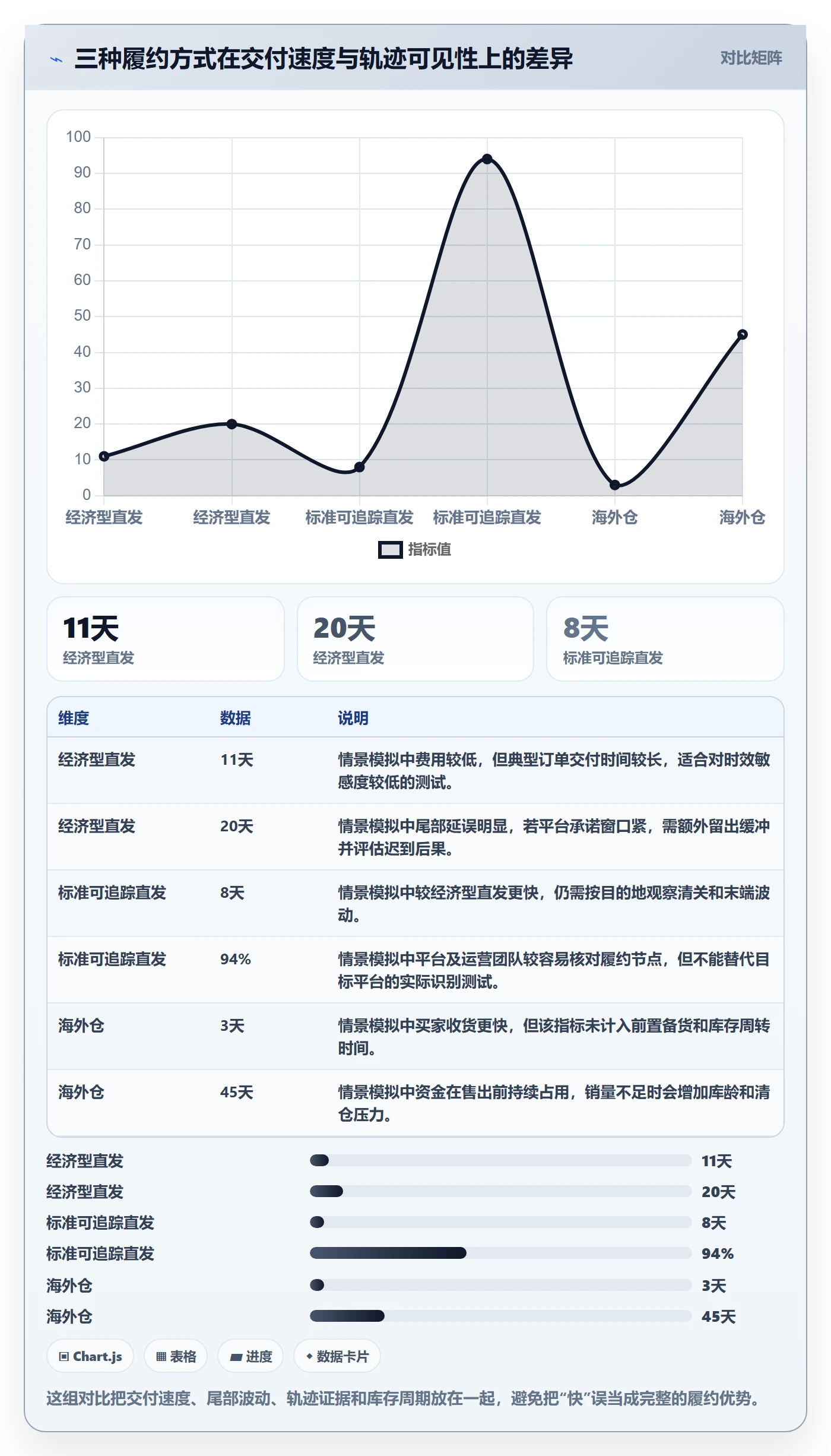Open the 8天 标准可追踪直发 stat card

tap(665, 639)
